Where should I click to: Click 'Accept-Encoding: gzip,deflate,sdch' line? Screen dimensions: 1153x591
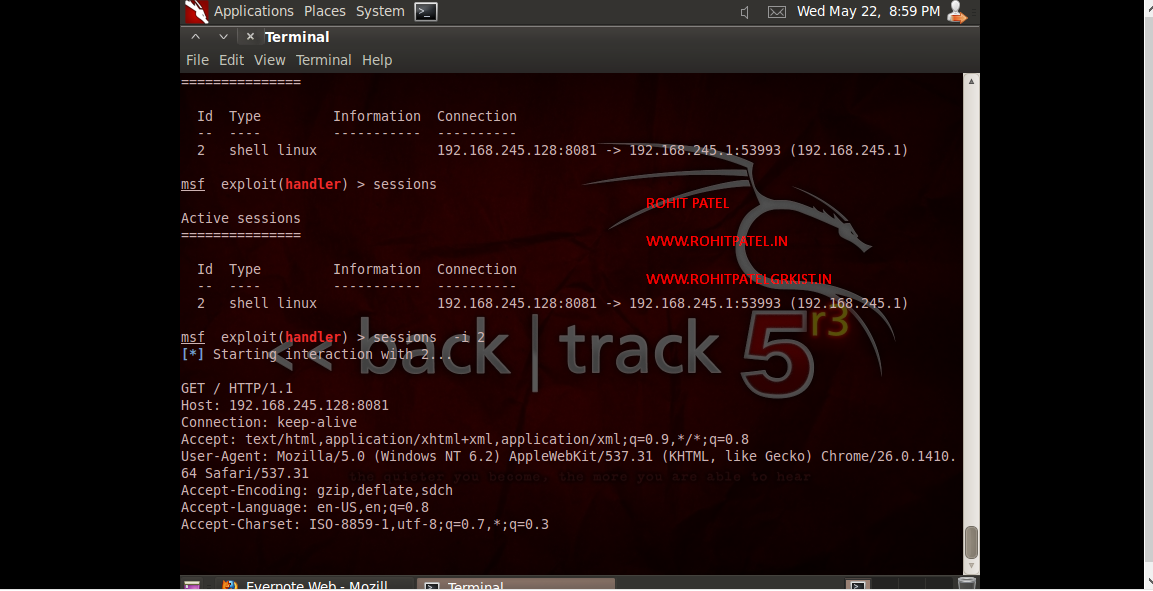[x=317, y=490]
